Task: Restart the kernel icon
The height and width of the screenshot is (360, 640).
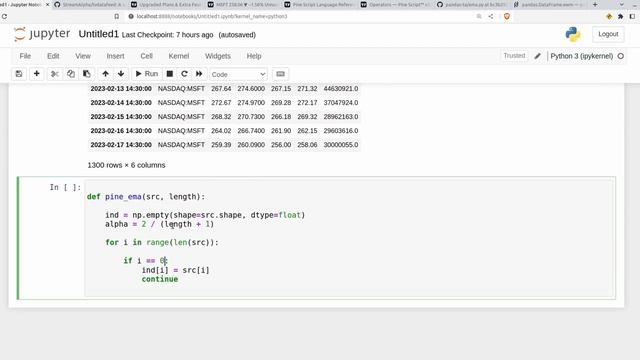Action: pos(184,74)
